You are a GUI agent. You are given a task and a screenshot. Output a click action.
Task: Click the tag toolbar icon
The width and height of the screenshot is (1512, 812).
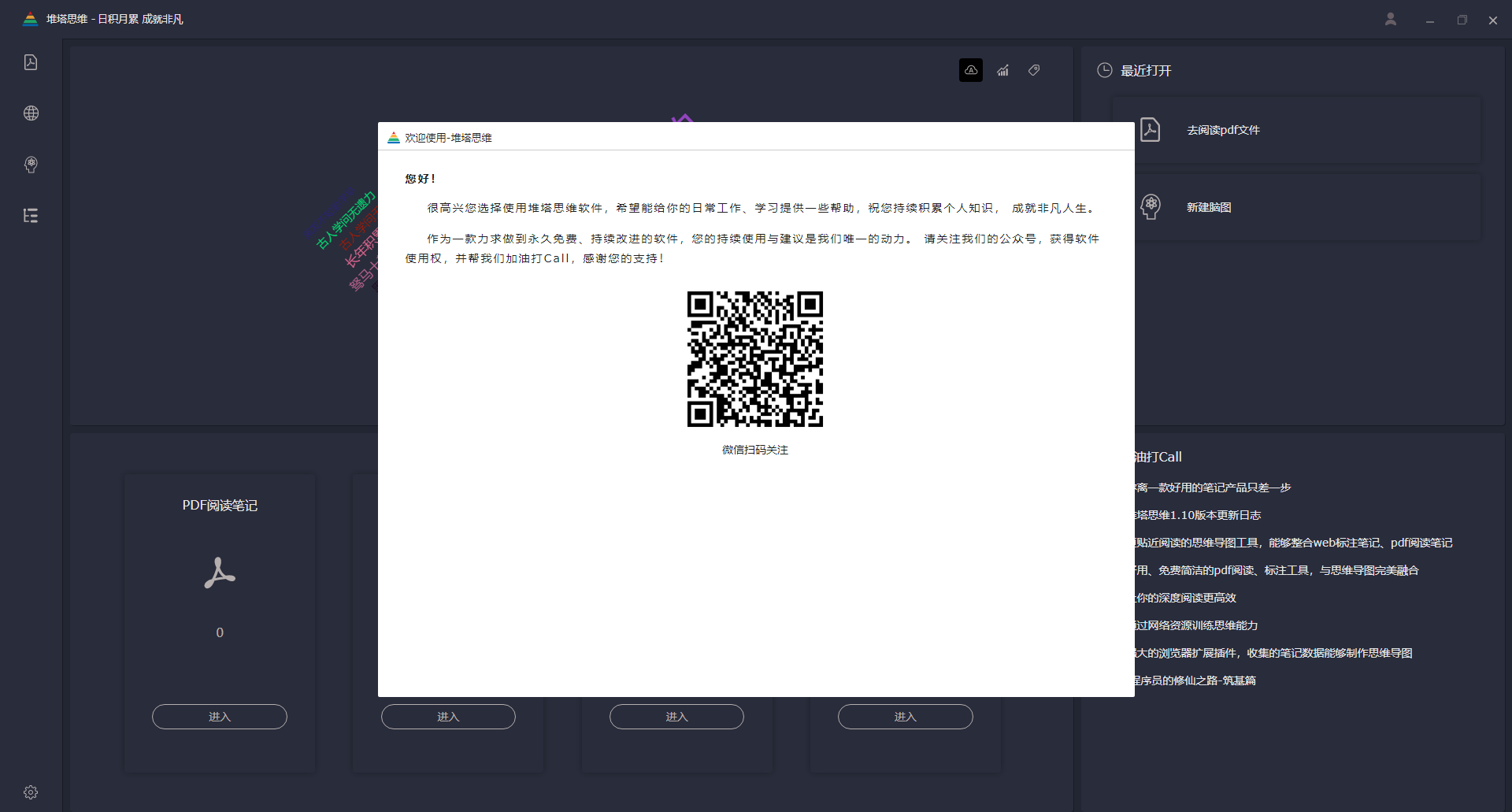(1034, 70)
